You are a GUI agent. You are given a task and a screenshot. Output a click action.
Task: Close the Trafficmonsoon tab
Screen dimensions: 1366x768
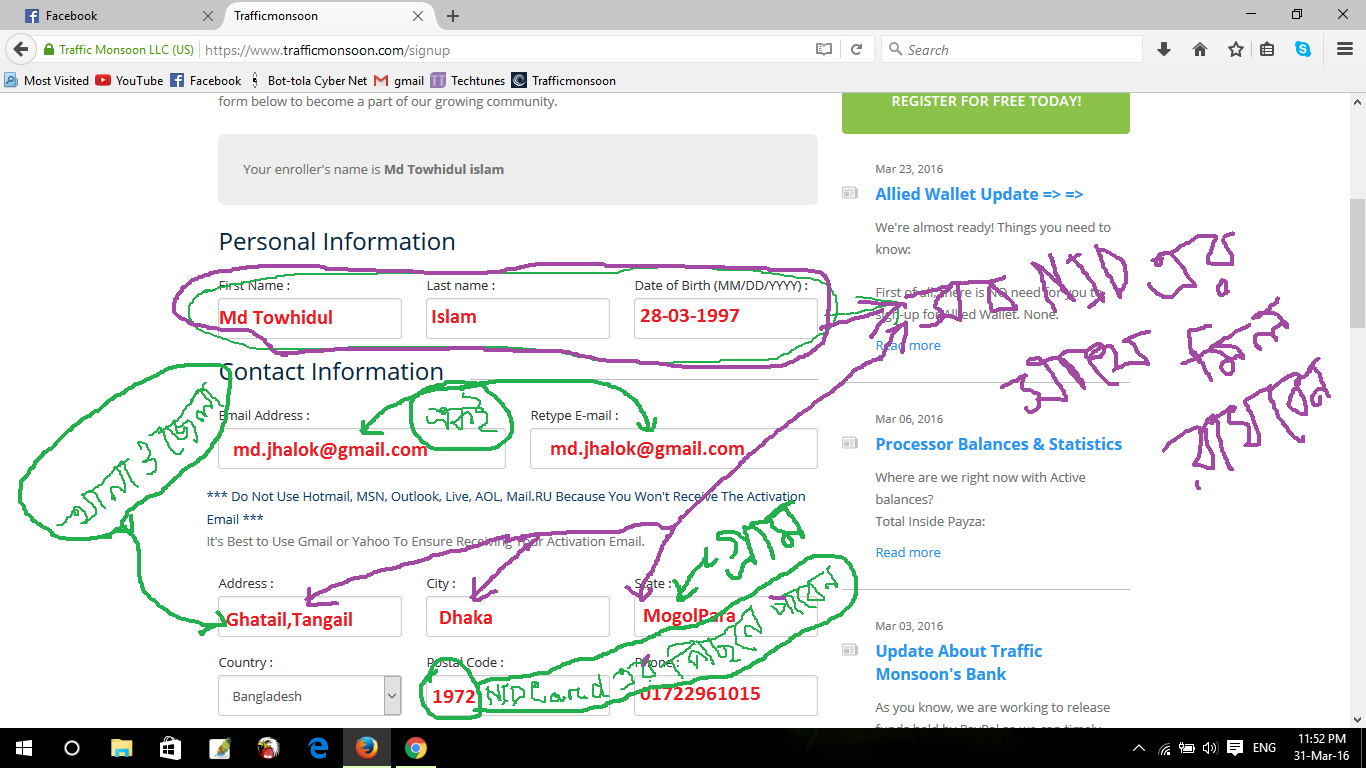pos(419,16)
